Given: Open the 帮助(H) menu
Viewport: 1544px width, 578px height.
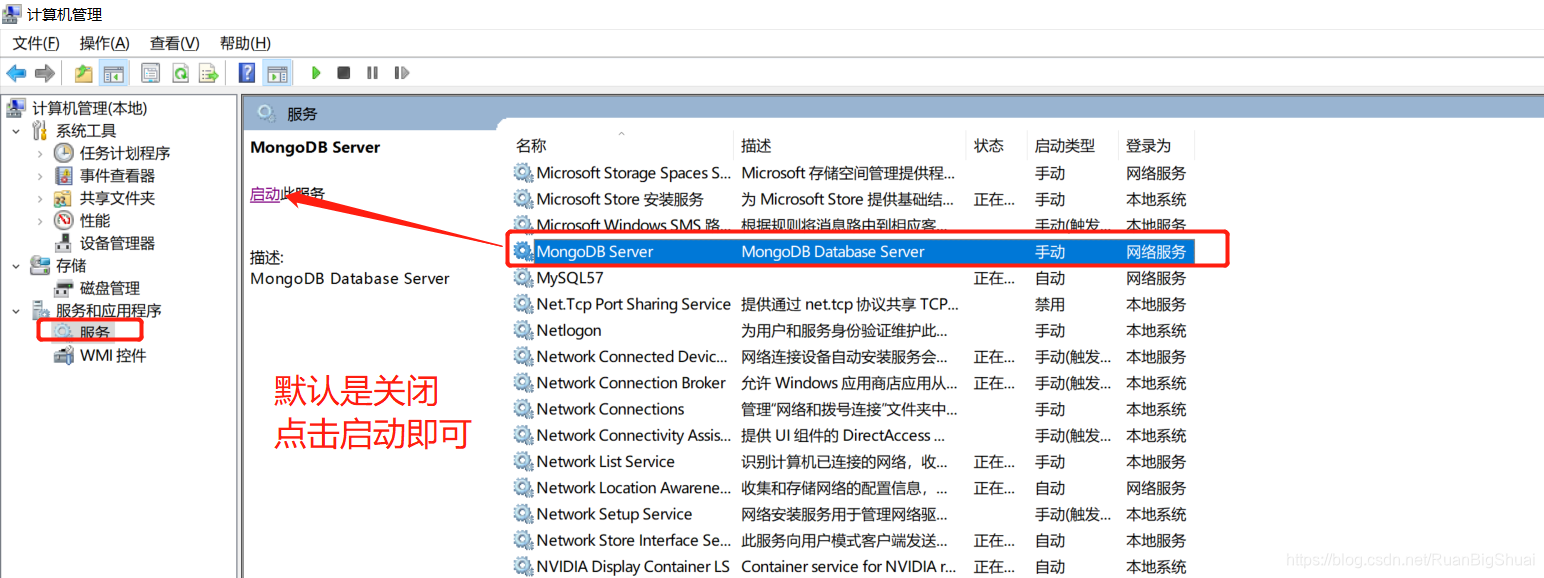Looking at the screenshot, I should pos(245,43).
